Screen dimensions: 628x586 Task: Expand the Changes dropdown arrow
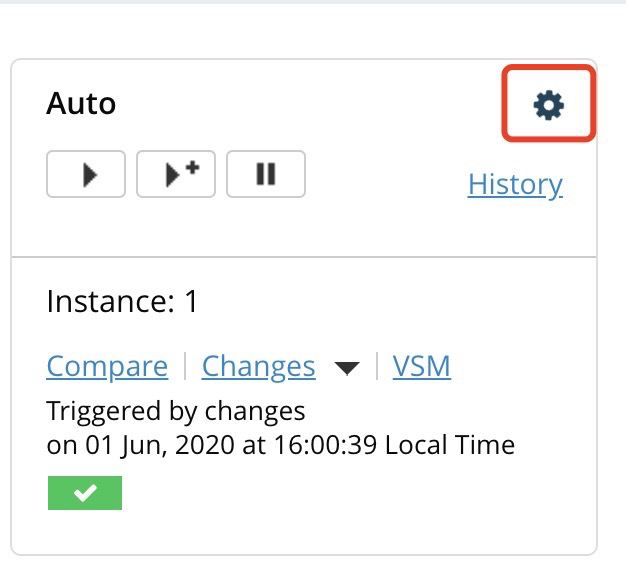(x=346, y=368)
